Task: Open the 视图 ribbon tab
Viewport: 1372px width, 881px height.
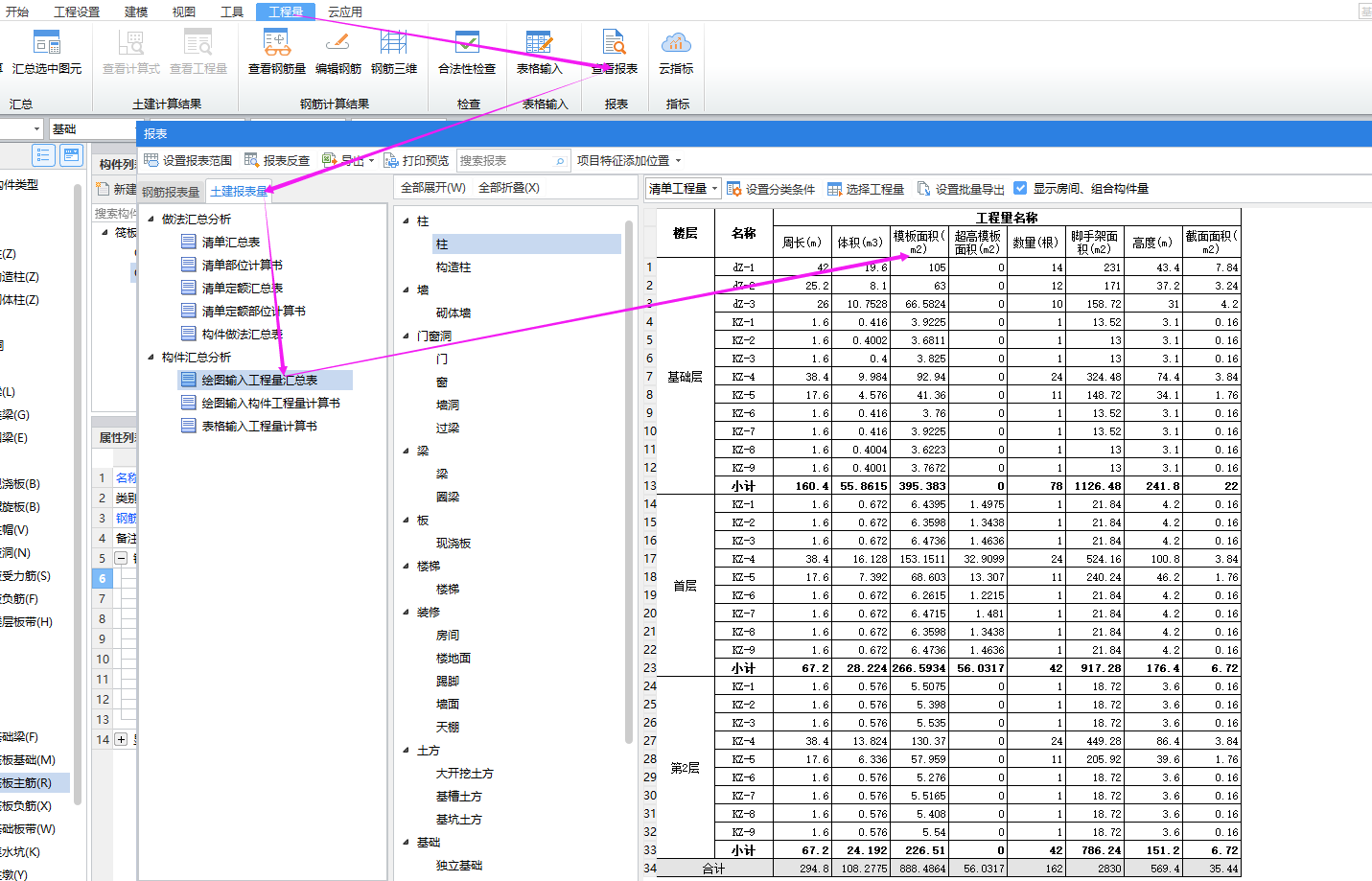Action: pos(184,12)
